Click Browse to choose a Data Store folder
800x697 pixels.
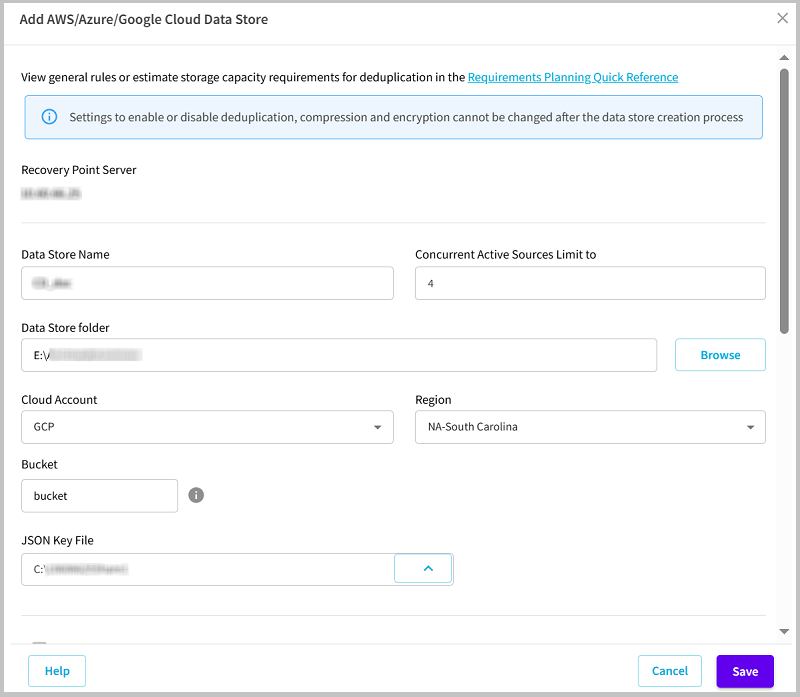click(x=720, y=354)
